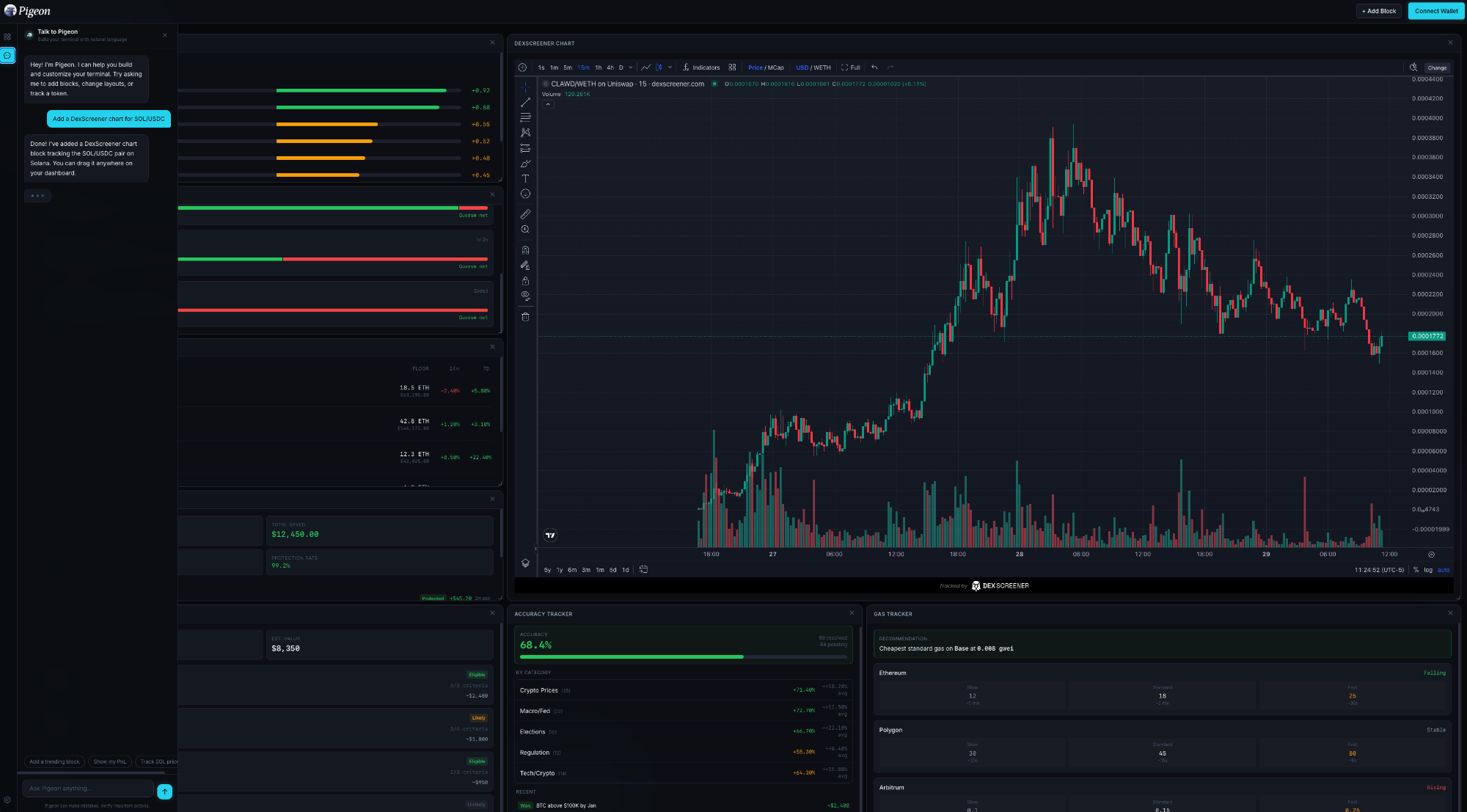The height and width of the screenshot is (812, 1467).
Task: Toggle log scale on chart
Action: (1427, 570)
